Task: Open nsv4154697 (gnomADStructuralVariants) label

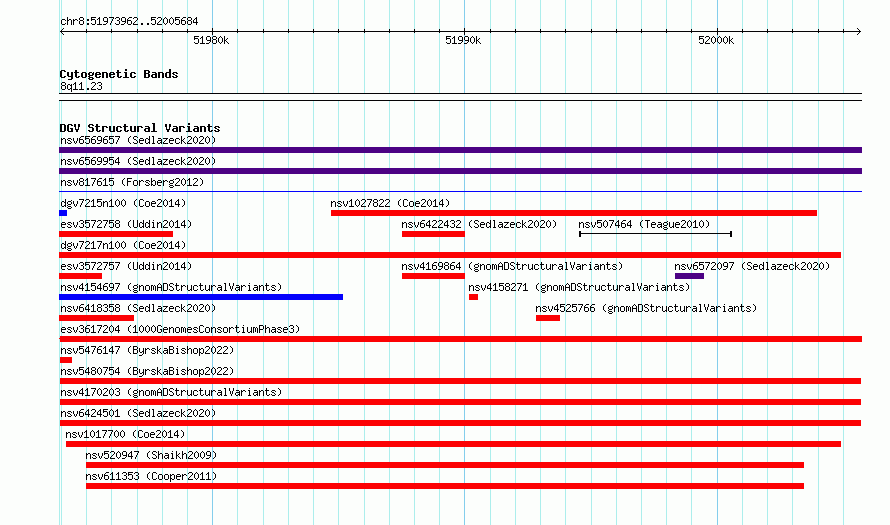Action: [171, 287]
